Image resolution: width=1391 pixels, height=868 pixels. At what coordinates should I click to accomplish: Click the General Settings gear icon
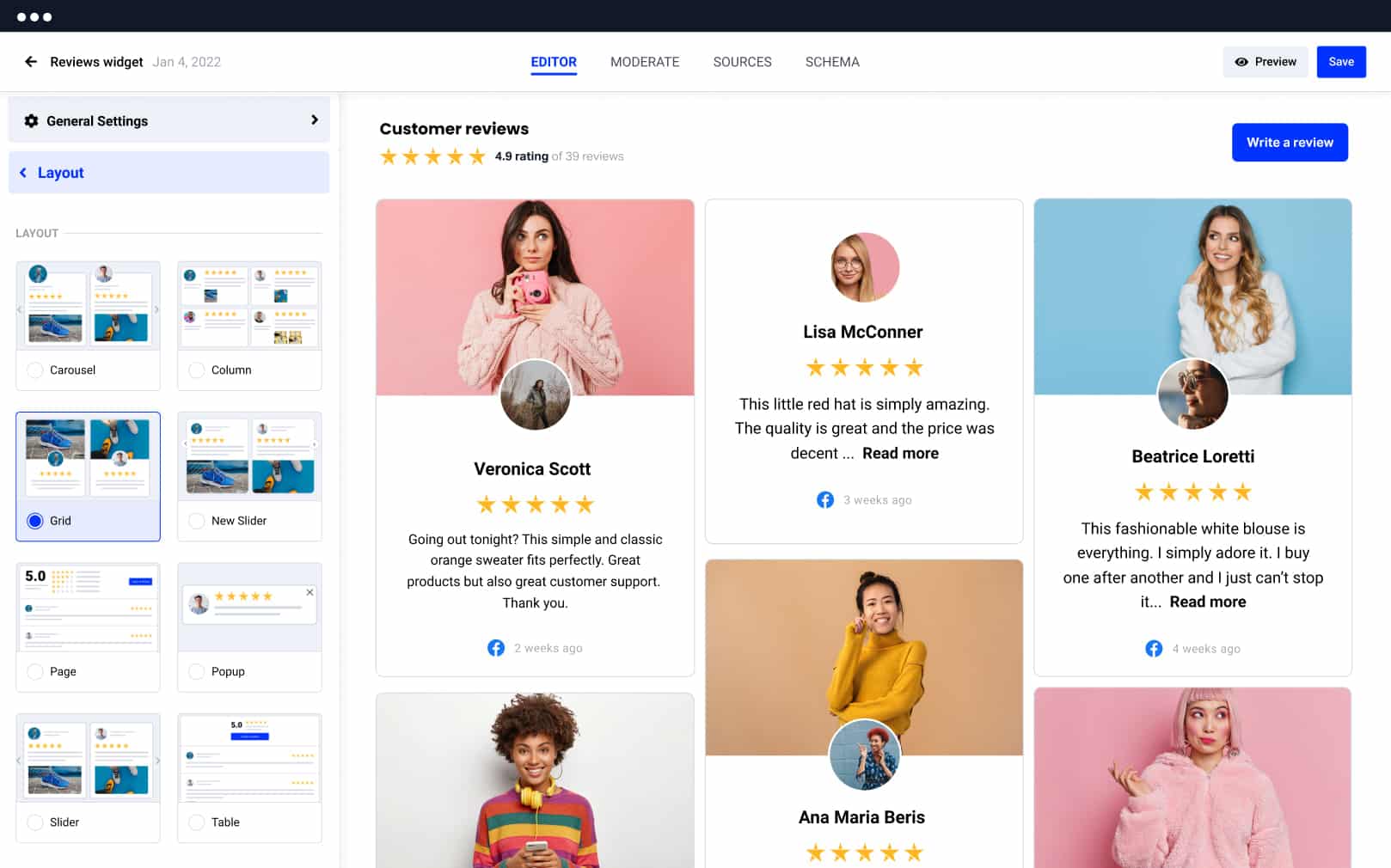click(x=32, y=121)
